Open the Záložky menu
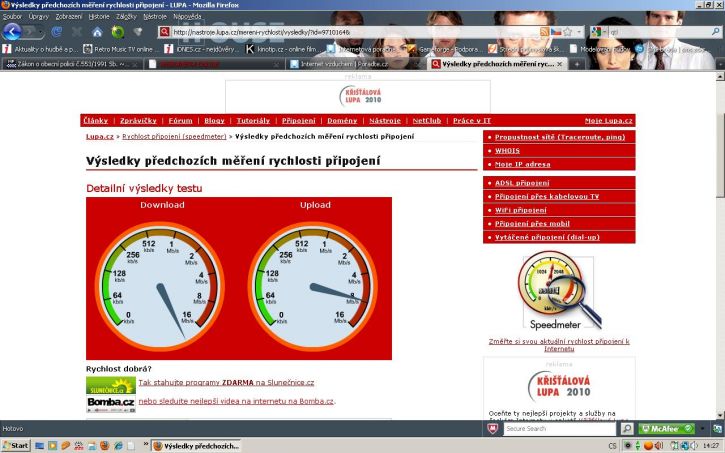The width and height of the screenshot is (725, 453). (x=126, y=16)
